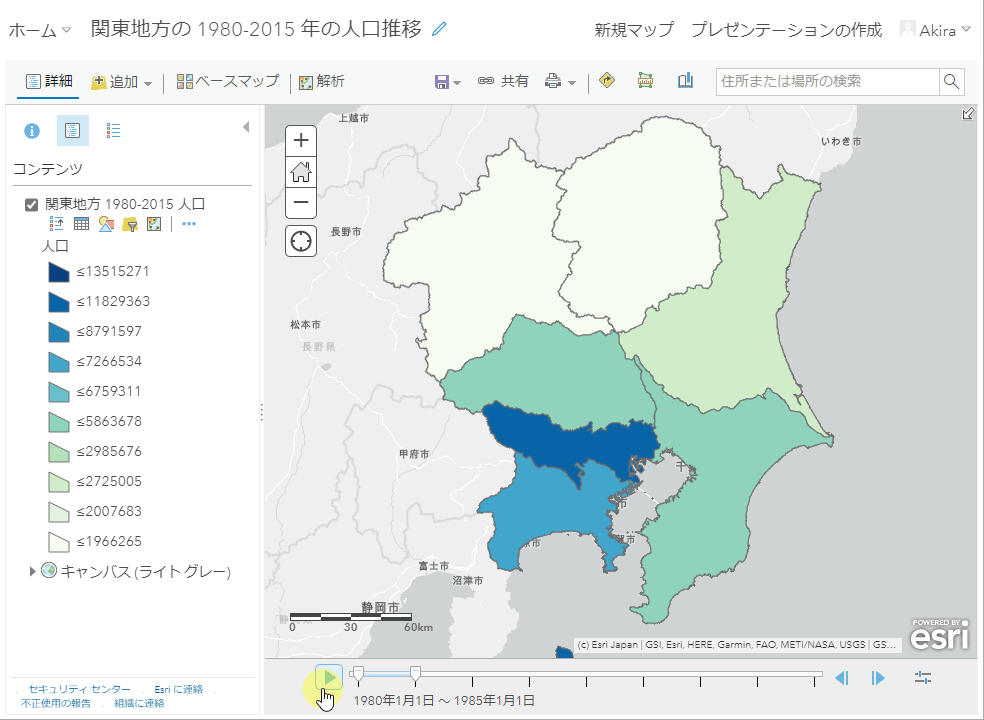Open map in full-screen icon
The image size is (984, 720).
point(968,114)
